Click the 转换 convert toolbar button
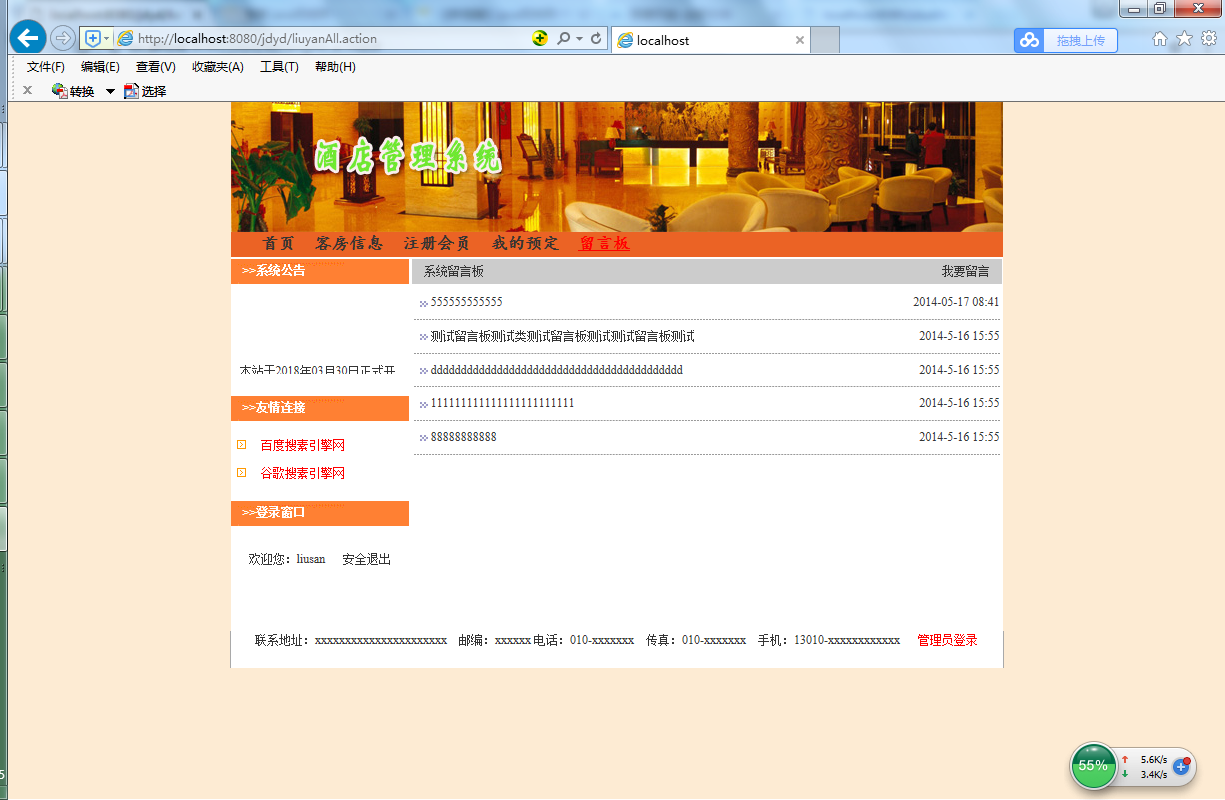The width and height of the screenshot is (1225, 800). tap(73, 91)
